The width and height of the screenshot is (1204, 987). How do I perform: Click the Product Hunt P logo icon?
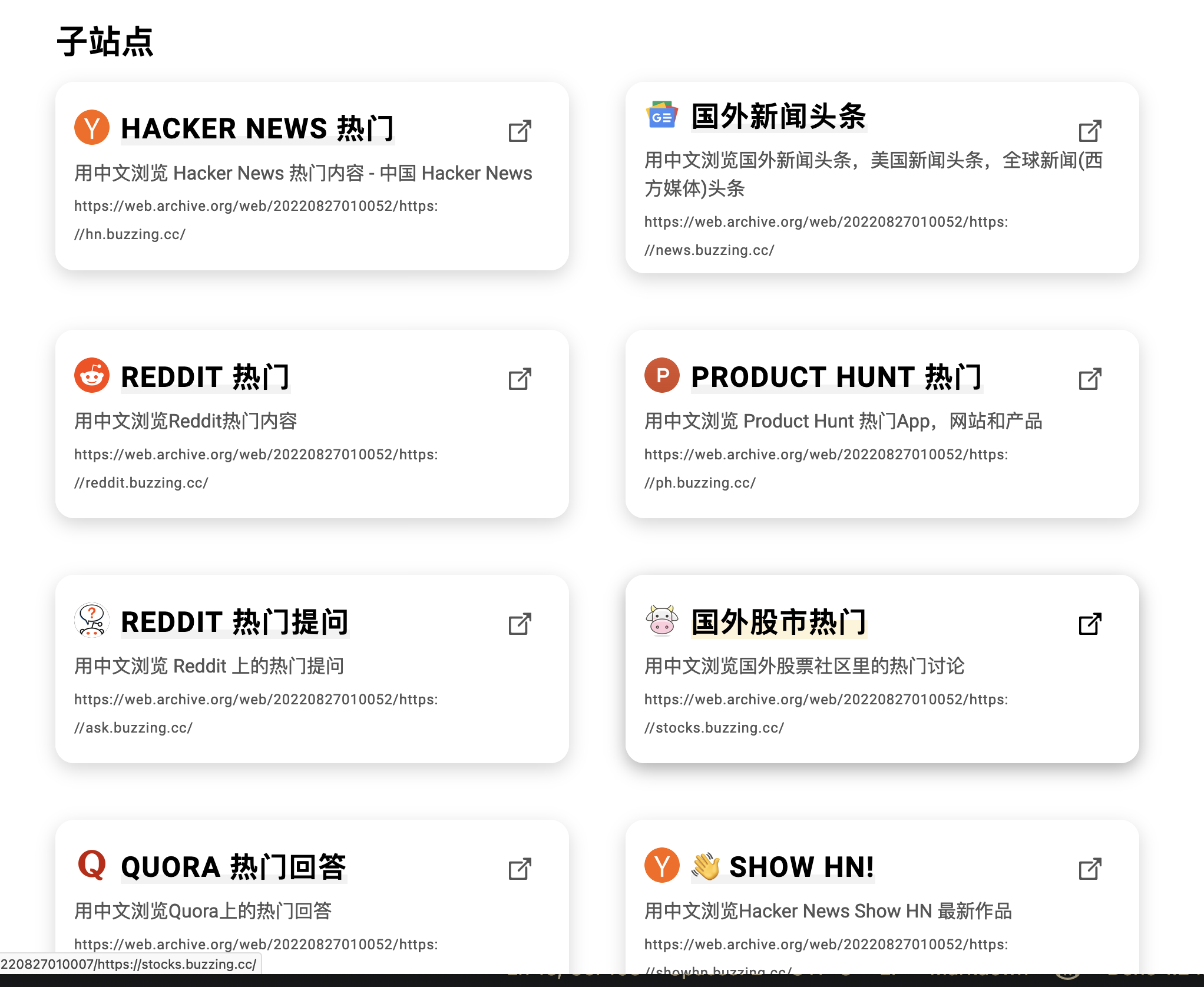pyautogui.click(x=662, y=375)
